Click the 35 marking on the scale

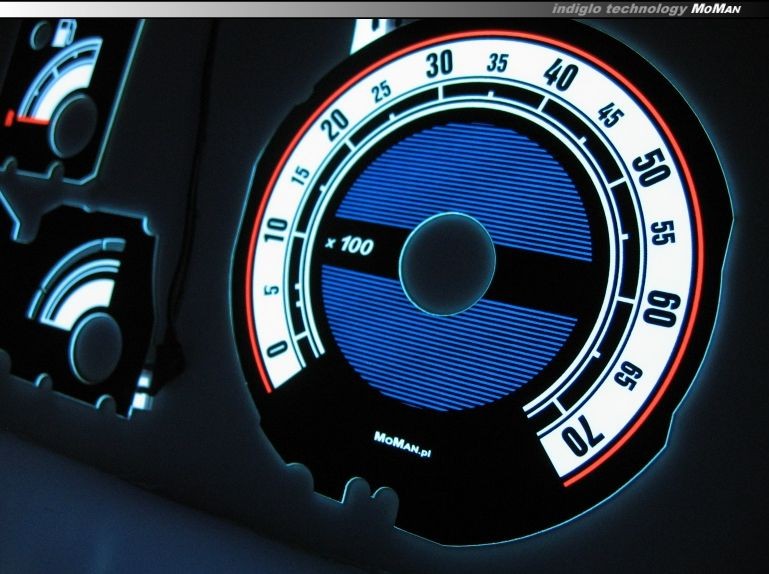tap(497, 64)
